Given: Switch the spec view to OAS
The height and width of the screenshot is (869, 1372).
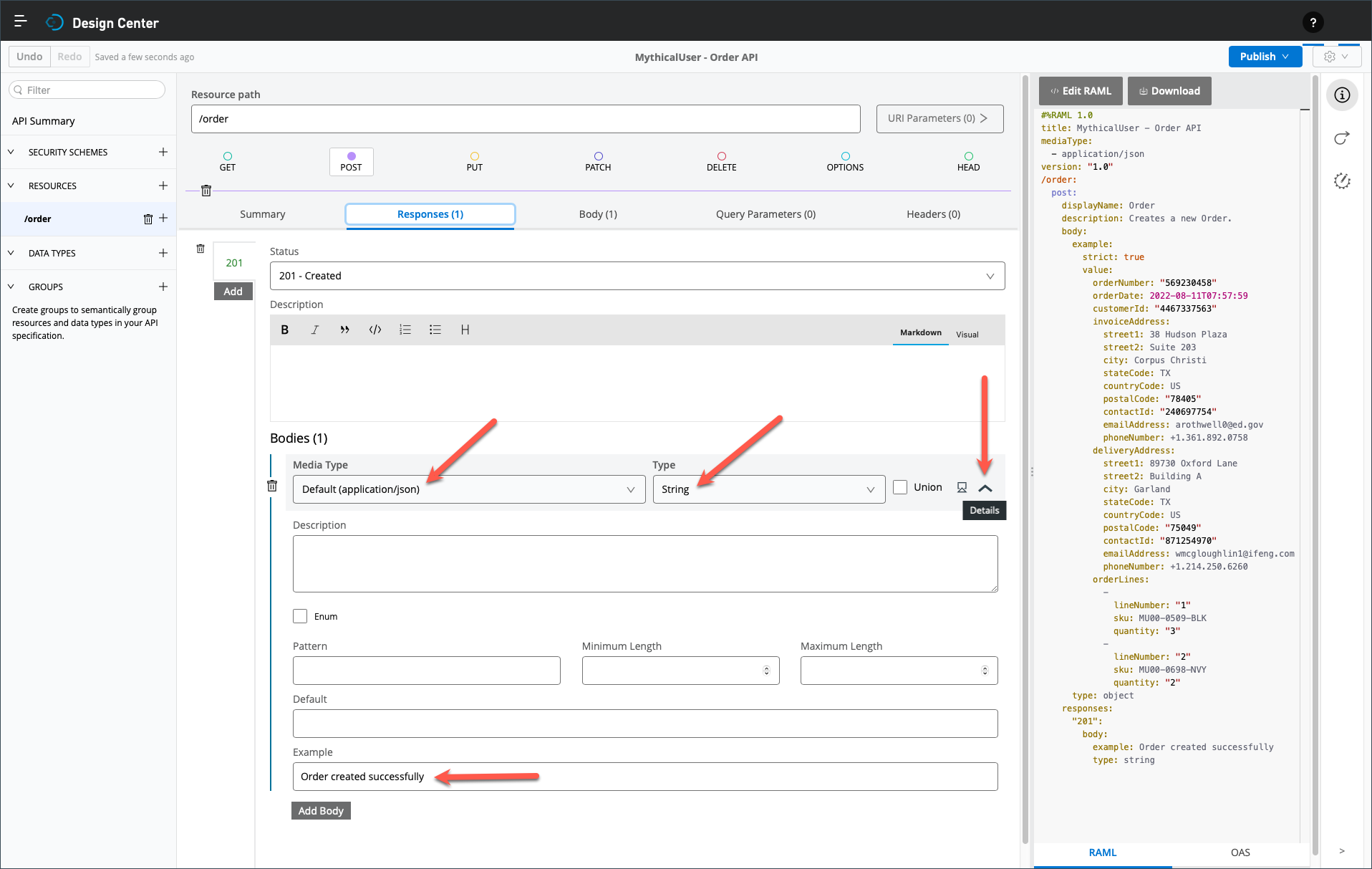Looking at the screenshot, I should click(1240, 853).
